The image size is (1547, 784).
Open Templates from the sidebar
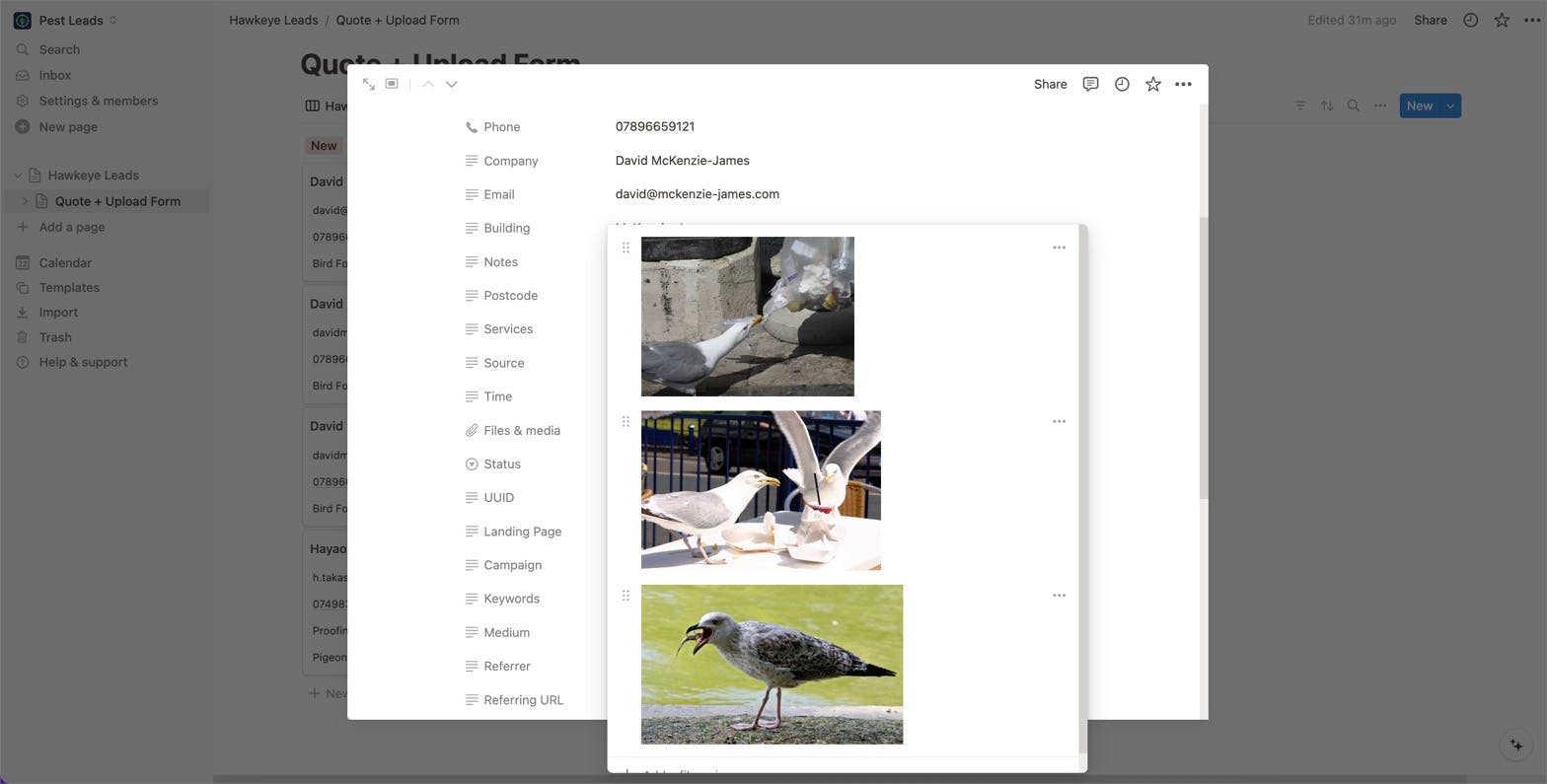pos(69,288)
